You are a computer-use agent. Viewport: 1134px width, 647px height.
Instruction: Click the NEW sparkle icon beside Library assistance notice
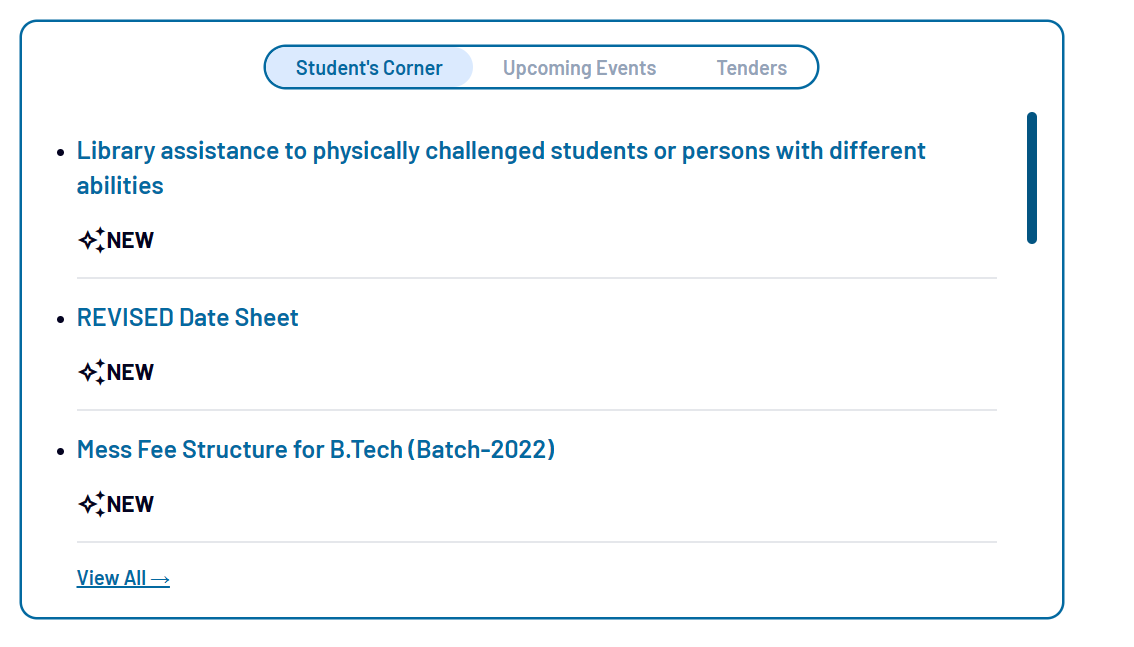[91, 239]
